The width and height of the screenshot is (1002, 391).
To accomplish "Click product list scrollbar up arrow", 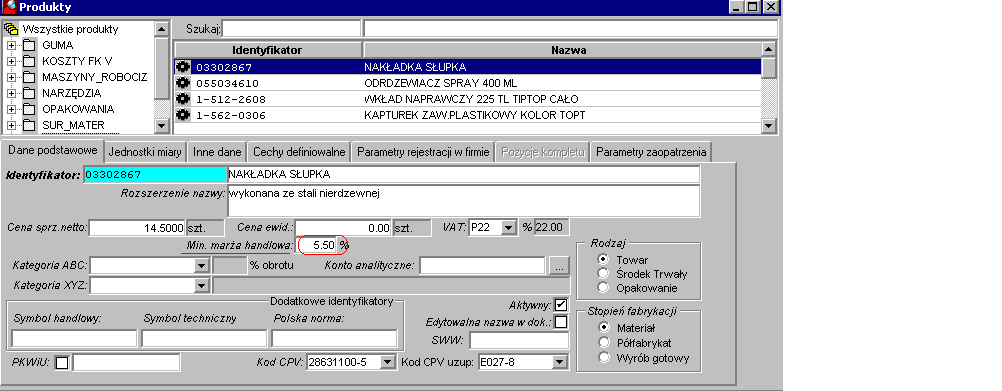I will pyautogui.click(x=769, y=49).
